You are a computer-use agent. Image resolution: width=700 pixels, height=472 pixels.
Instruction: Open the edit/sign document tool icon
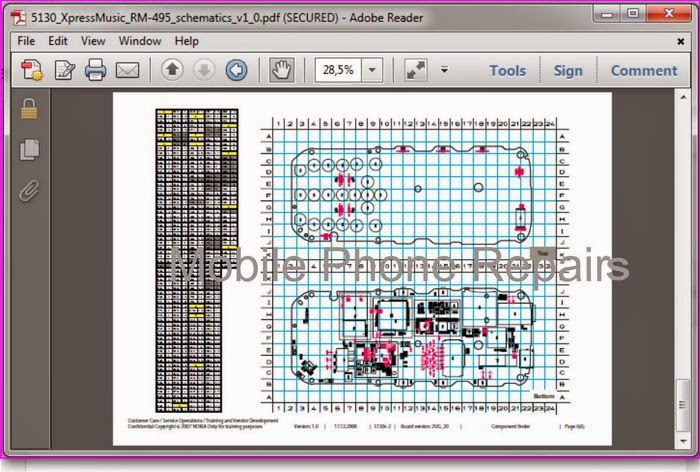pyautogui.click(x=65, y=70)
